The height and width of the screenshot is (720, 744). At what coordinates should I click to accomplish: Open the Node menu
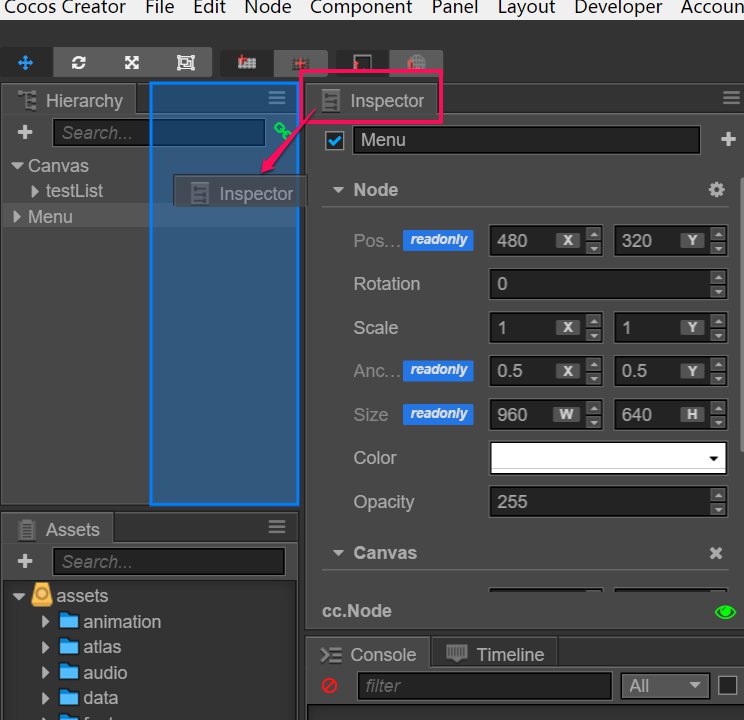click(x=268, y=7)
